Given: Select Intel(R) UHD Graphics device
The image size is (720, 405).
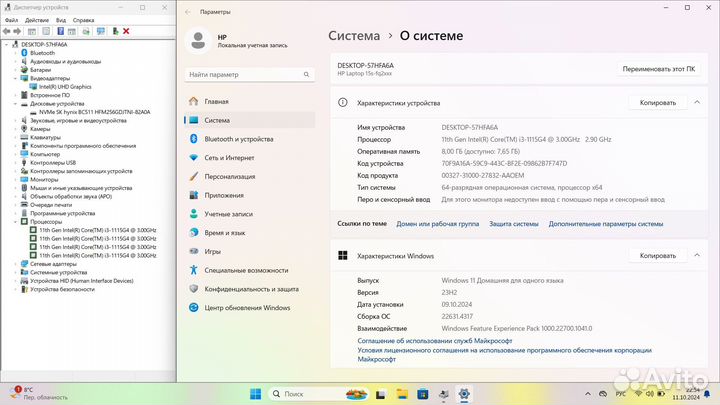Looking at the screenshot, I should 65,87.
